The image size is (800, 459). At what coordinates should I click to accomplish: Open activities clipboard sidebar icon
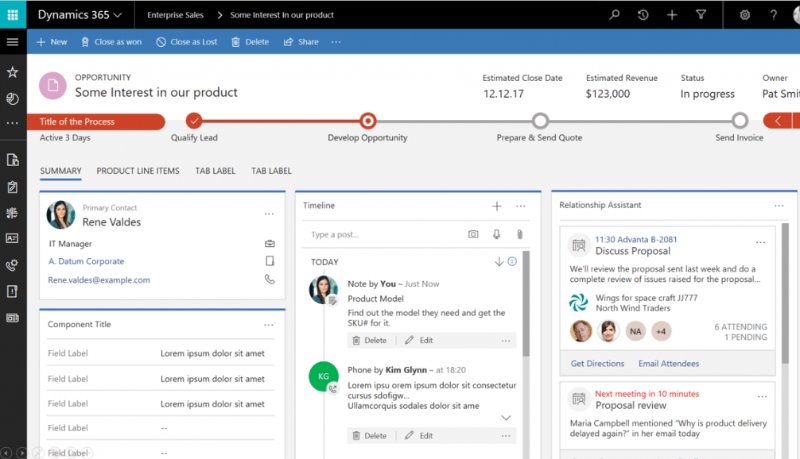13,187
